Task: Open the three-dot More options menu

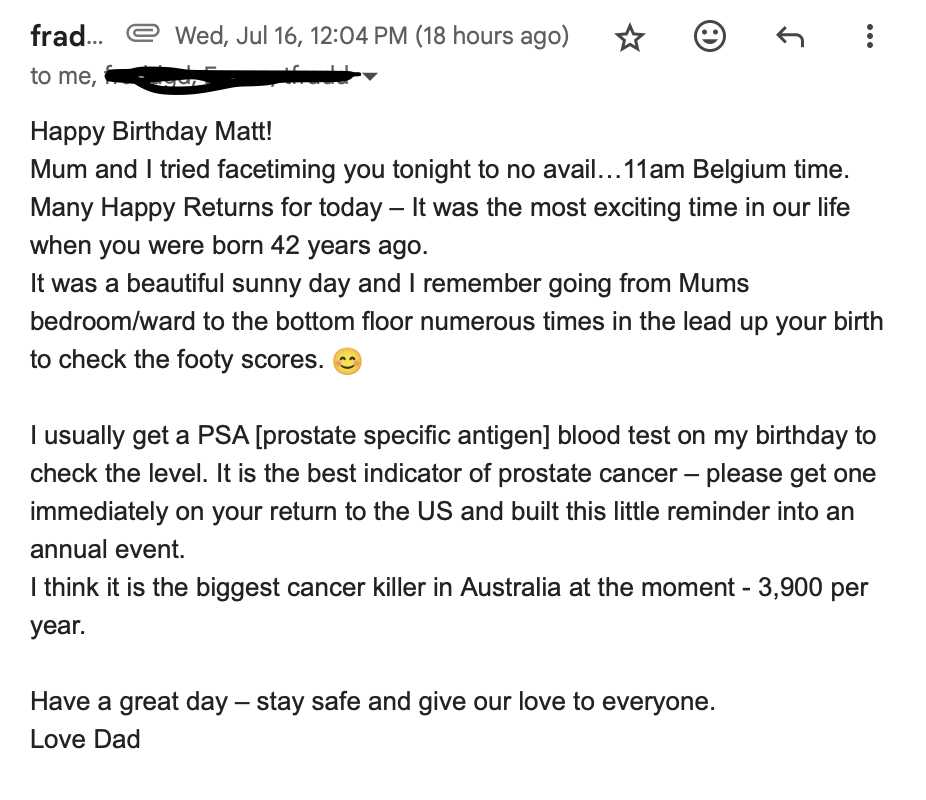Action: point(869,37)
